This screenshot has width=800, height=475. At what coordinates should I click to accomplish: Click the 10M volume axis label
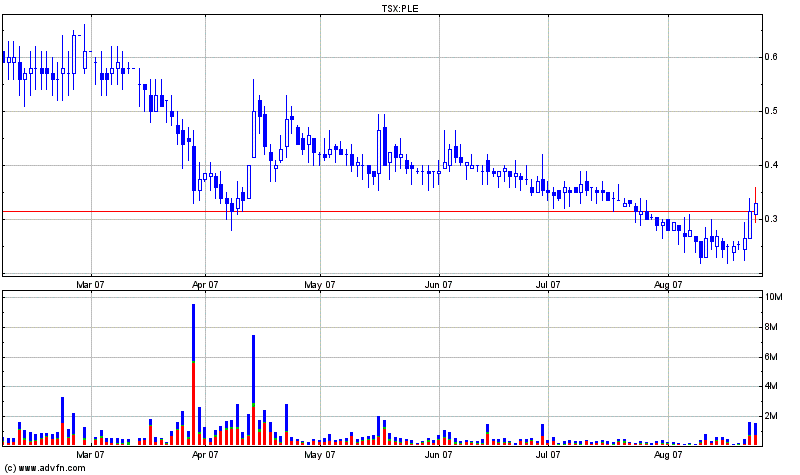(x=773, y=297)
